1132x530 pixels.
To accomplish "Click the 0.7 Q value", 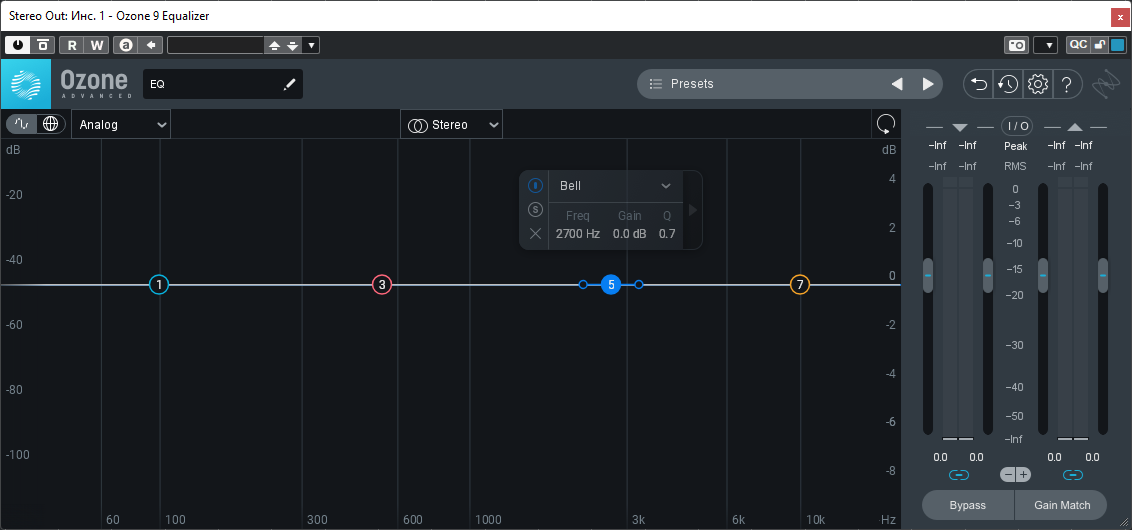I will tap(667, 233).
